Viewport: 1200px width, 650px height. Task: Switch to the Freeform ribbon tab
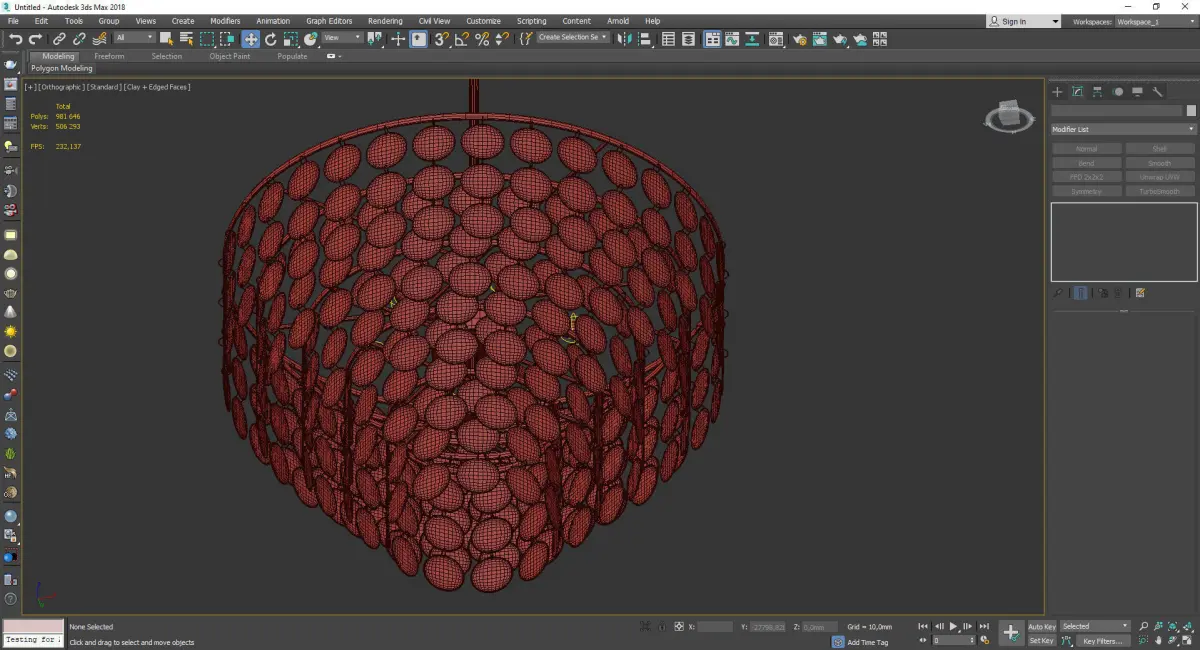tap(109, 56)
